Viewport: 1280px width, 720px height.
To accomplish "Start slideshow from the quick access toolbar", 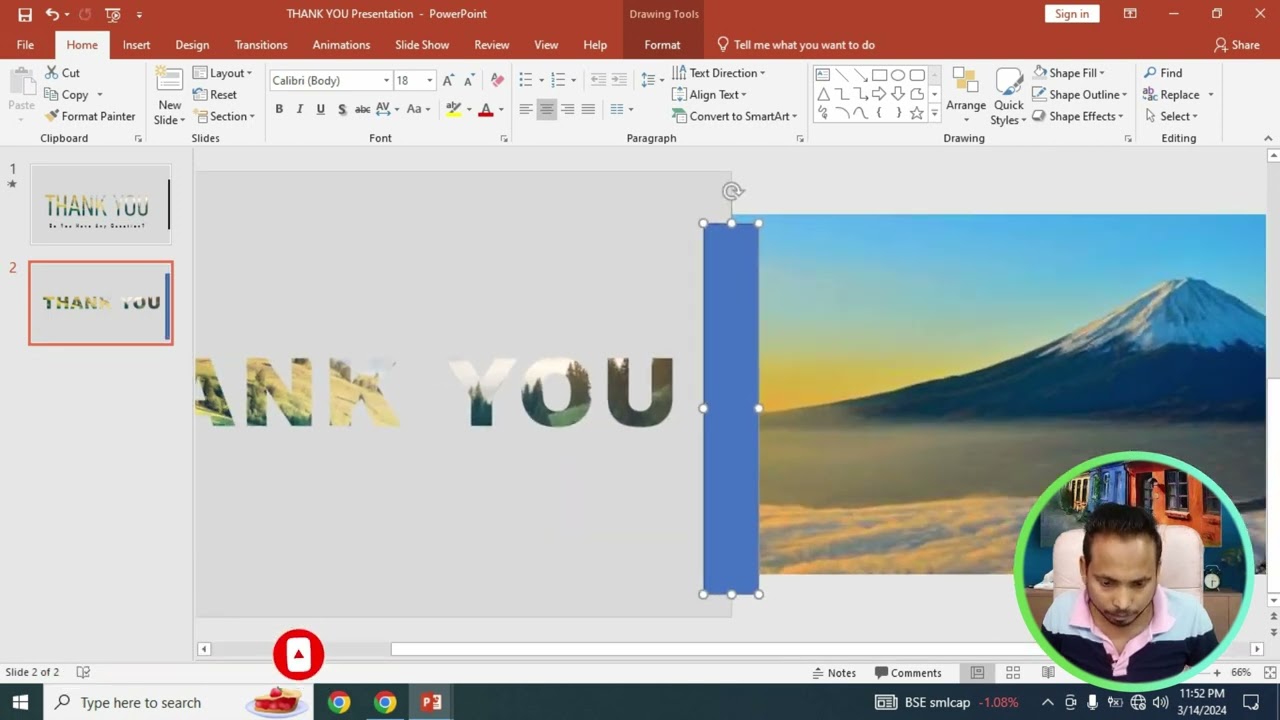I will [112, 14].
